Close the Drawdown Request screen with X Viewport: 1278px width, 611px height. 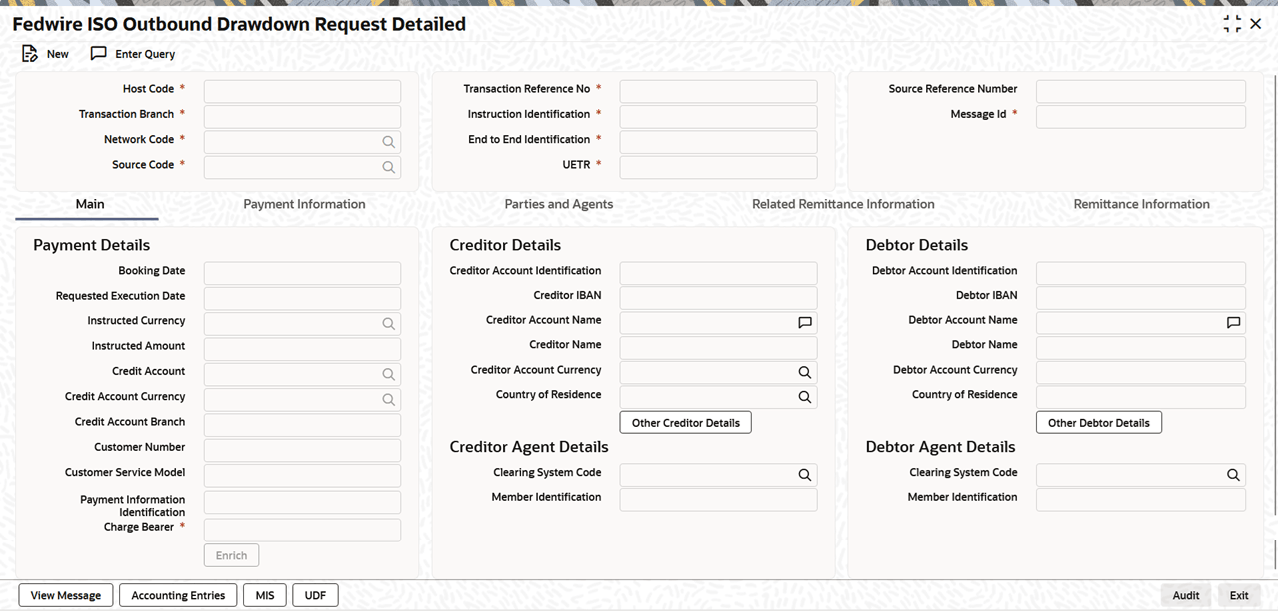1256,24
